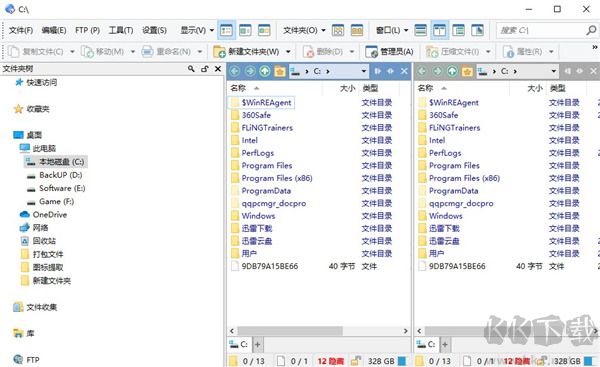Go up one level in left pane

pos(265,71)
